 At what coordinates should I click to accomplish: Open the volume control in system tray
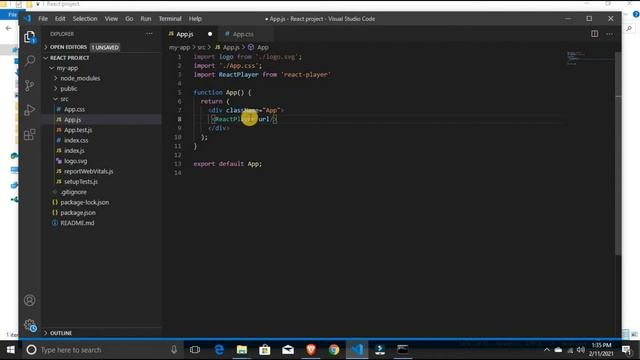580,350
